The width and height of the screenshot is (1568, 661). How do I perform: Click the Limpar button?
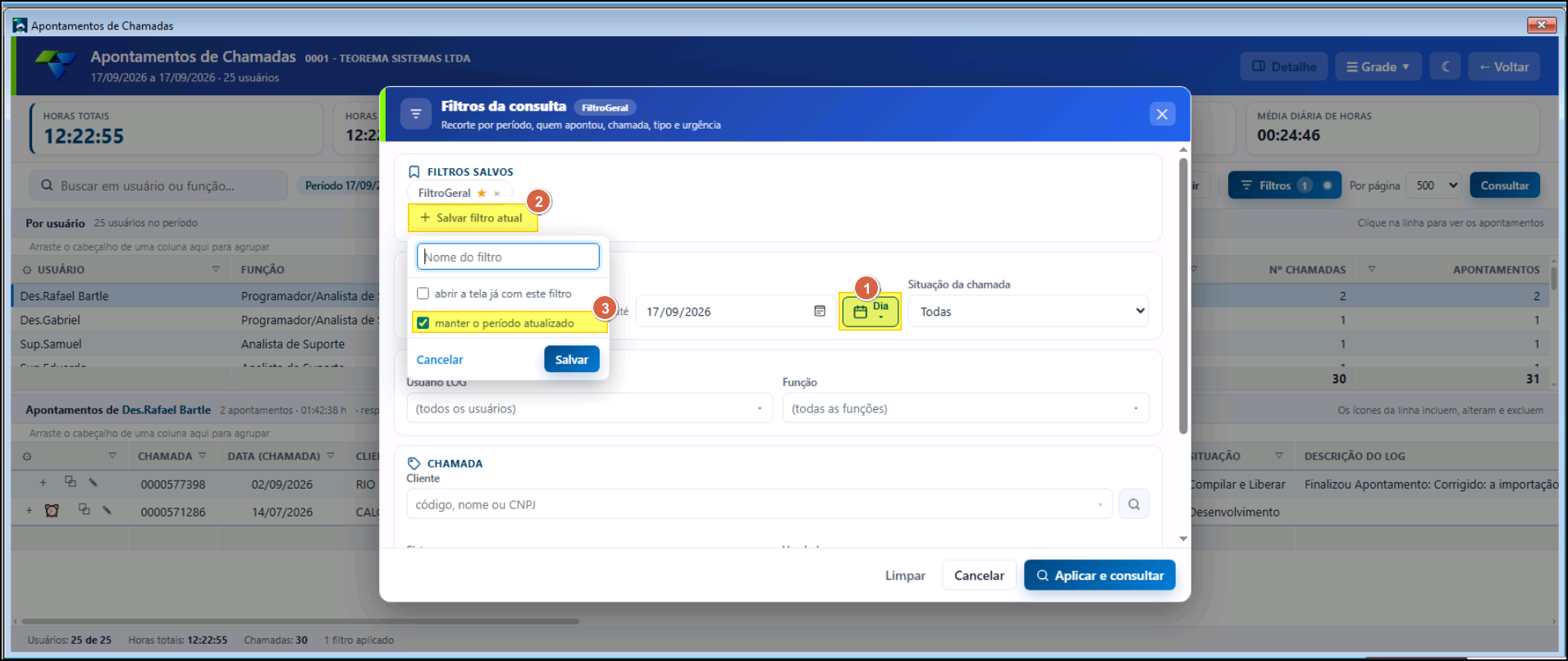tap(905, 576)
